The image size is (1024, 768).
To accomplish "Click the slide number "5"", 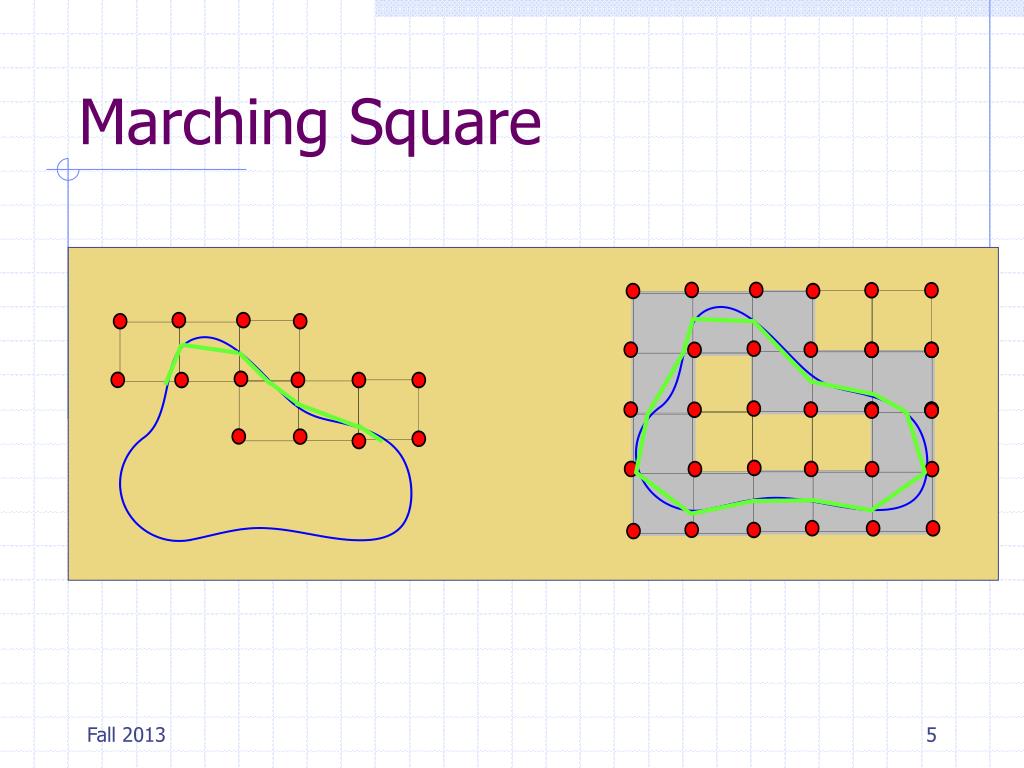I will click(x=931, y=735).
